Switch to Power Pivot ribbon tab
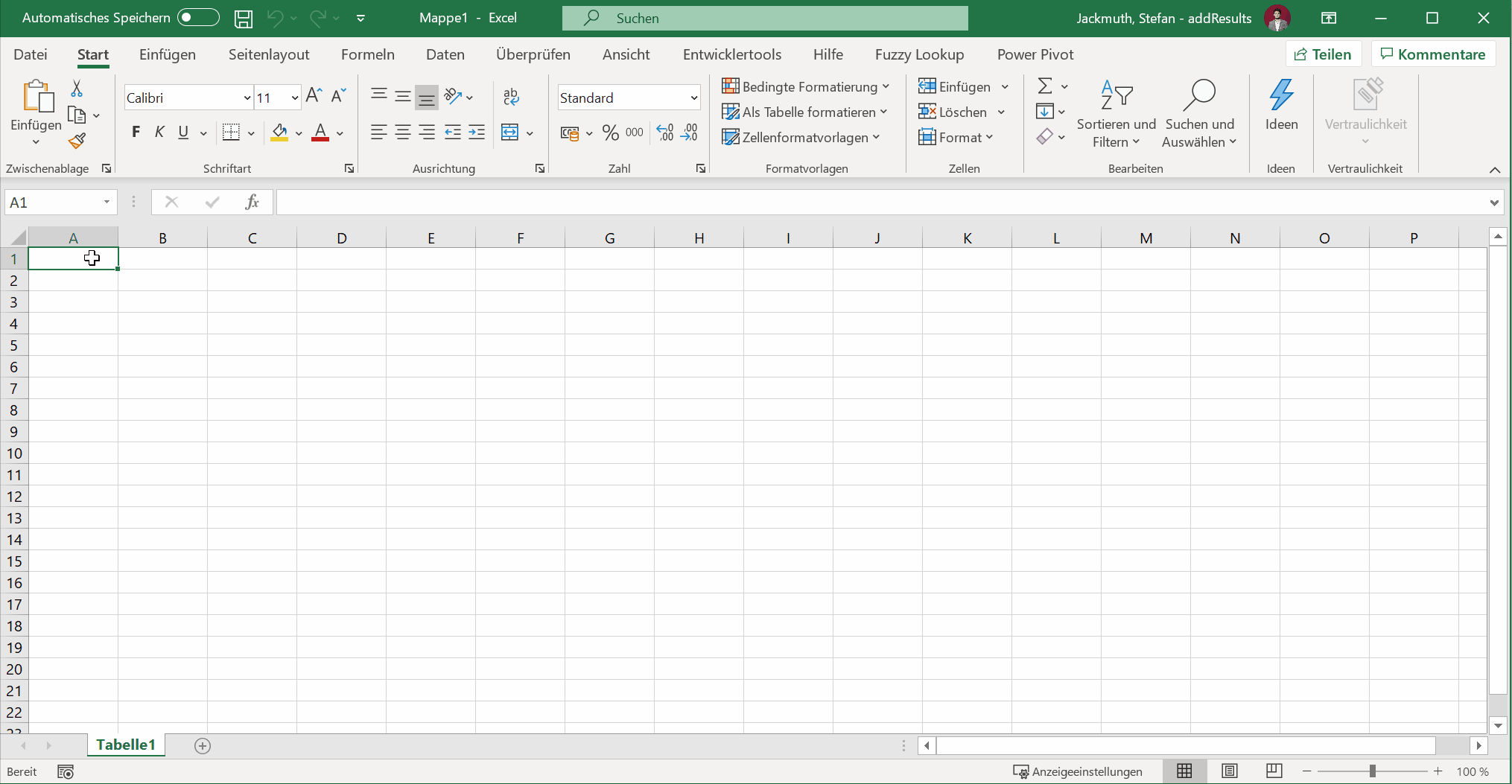 (x=1035, y=54)
